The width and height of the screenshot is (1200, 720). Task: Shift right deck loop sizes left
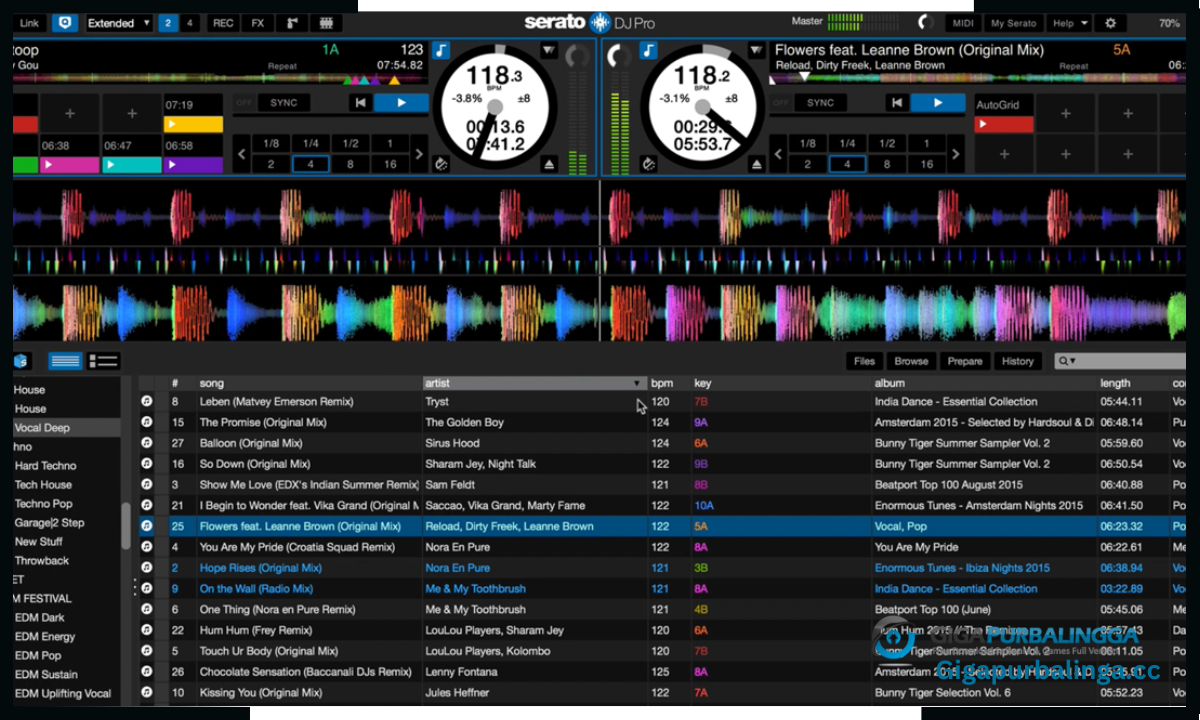pos(777,154)
